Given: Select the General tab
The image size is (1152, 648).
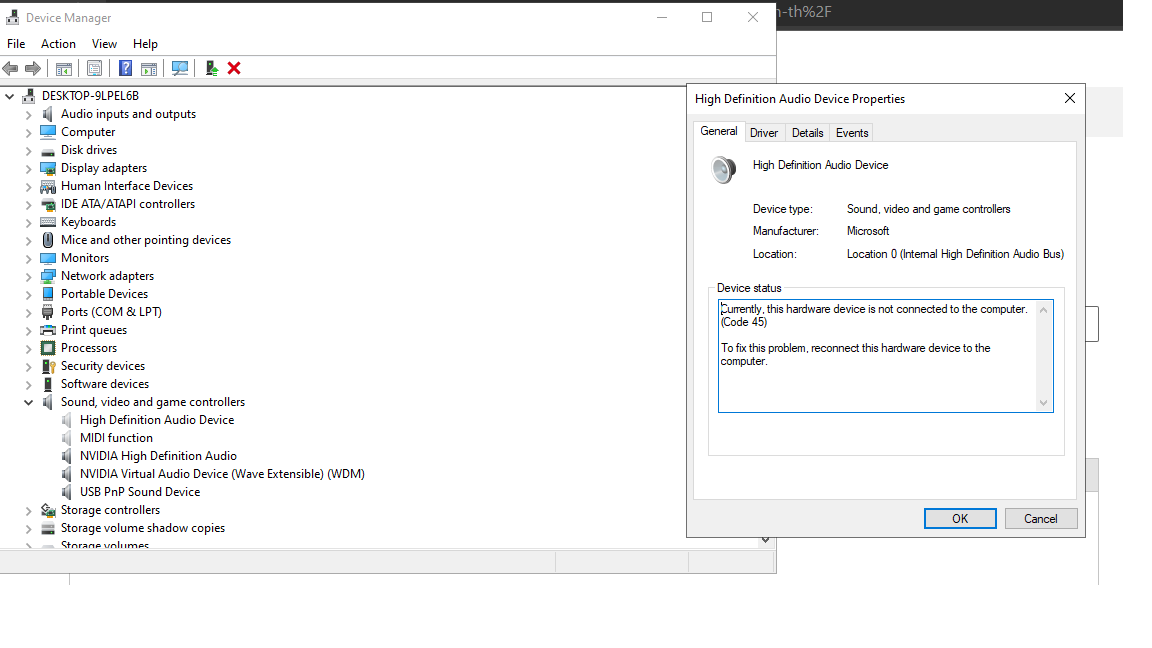Looking at the screenshot, I should (x=719, y=132).
